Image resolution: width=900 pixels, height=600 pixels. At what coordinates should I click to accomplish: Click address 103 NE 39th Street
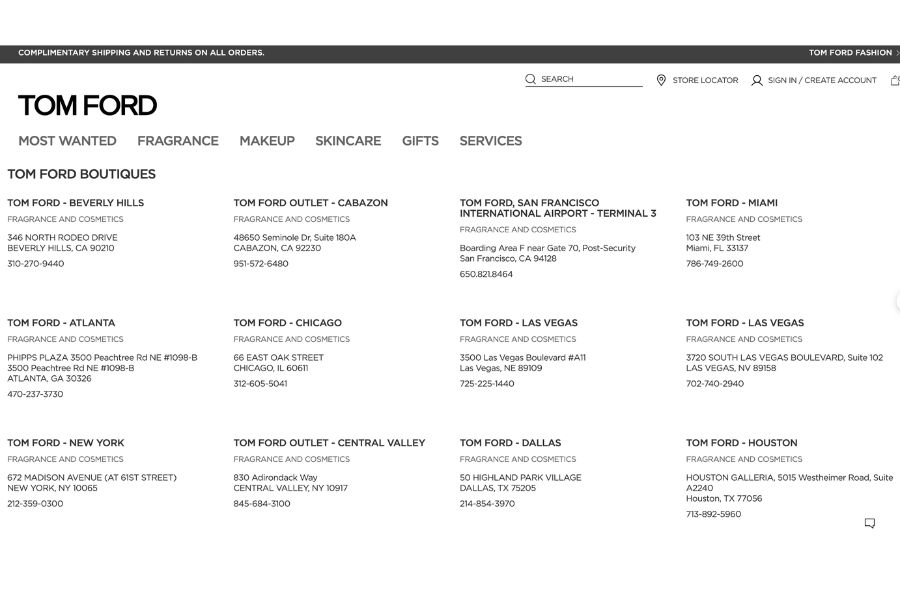point(723,238)
